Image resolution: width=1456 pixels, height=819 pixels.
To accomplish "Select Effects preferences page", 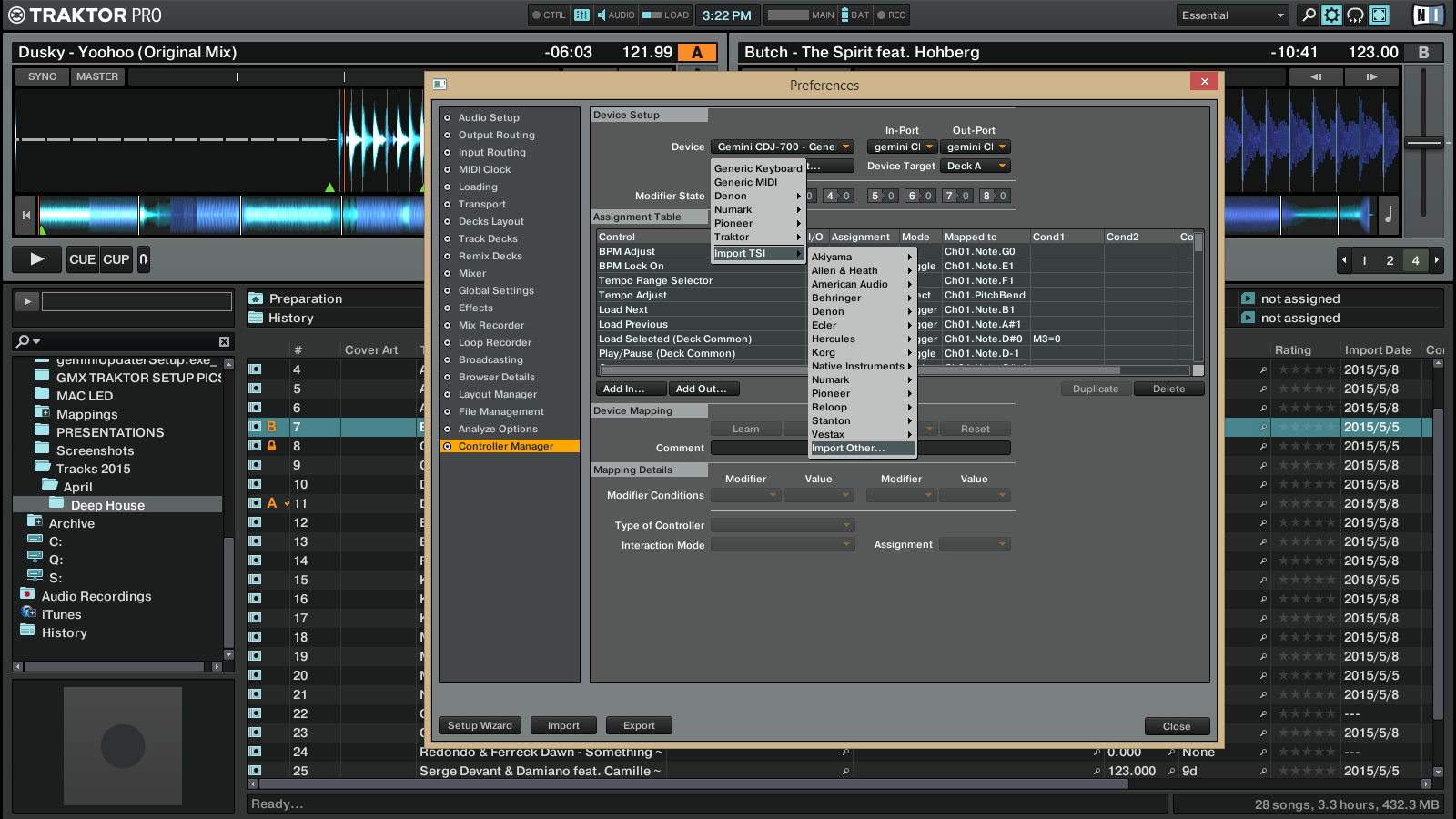I will click(475, 308).
